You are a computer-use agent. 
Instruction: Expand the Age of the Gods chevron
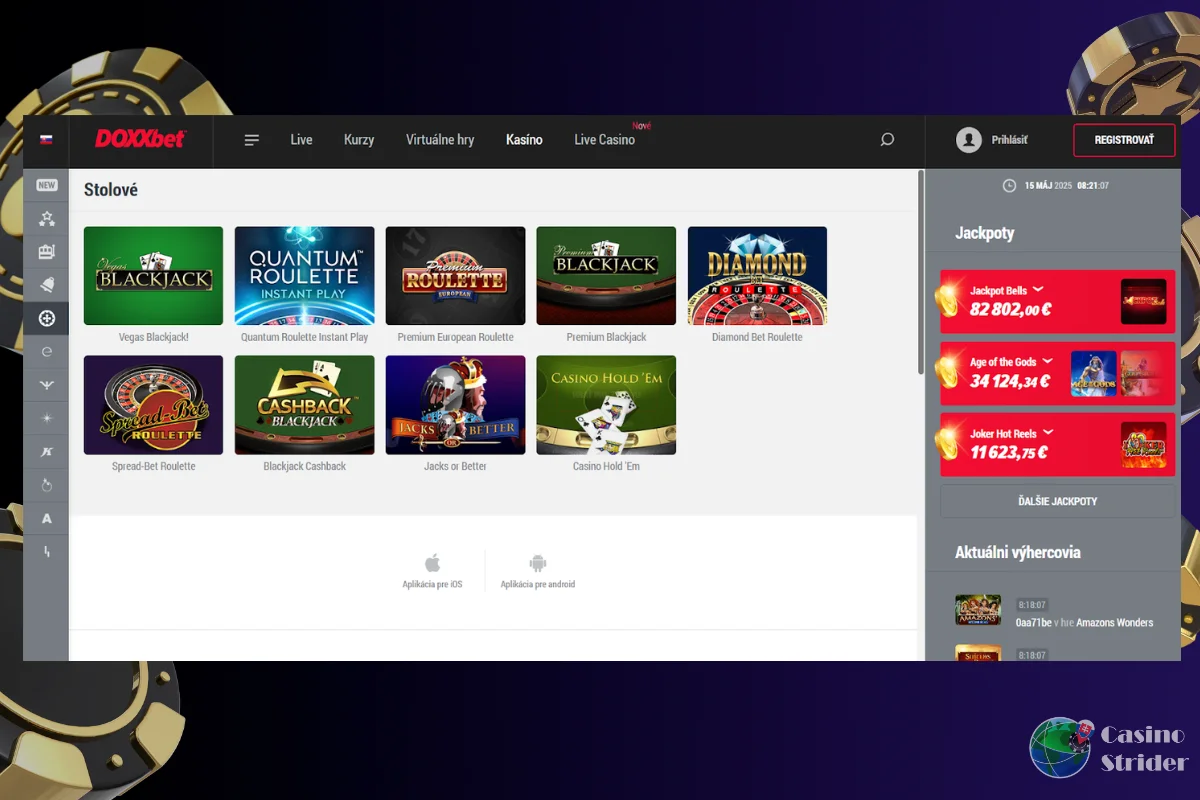pos(1047,361)
